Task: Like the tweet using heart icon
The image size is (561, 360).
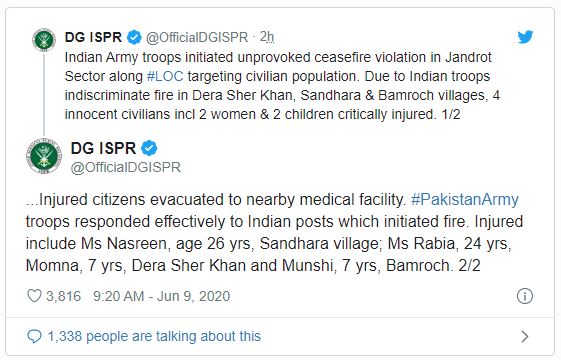Action: point(34,296)
